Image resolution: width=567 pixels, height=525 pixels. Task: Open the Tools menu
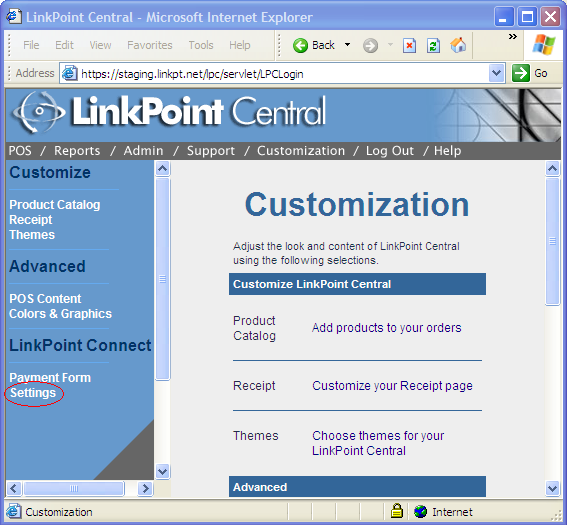tap(201, 45)
